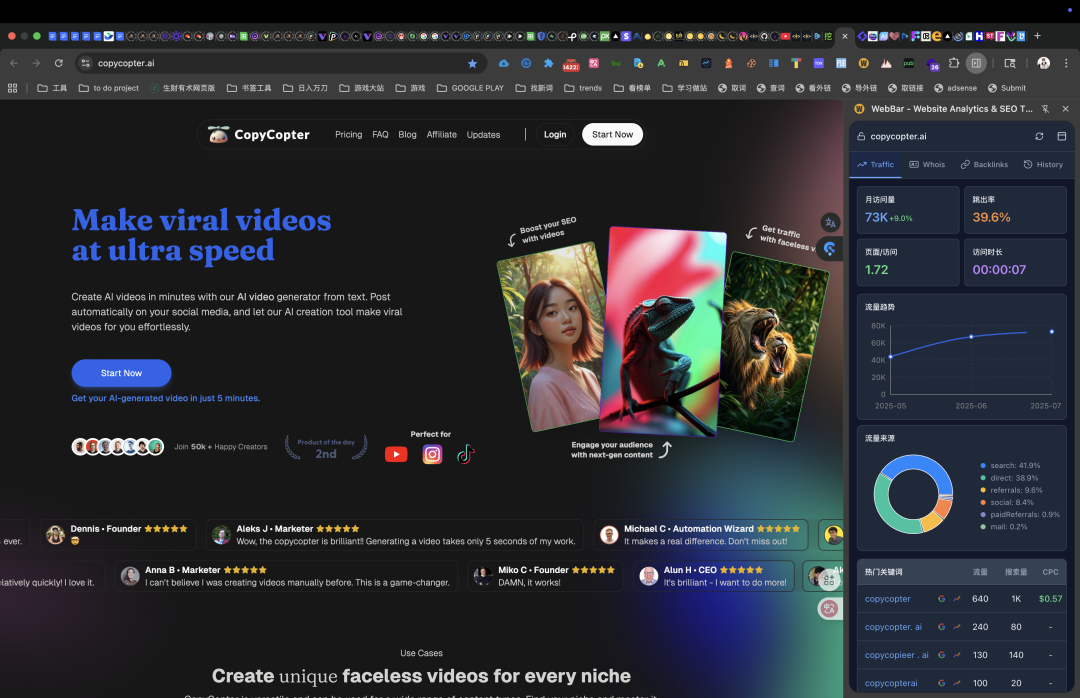Open the GOOGLE PLAY bookmark folder

coord(470,88)
